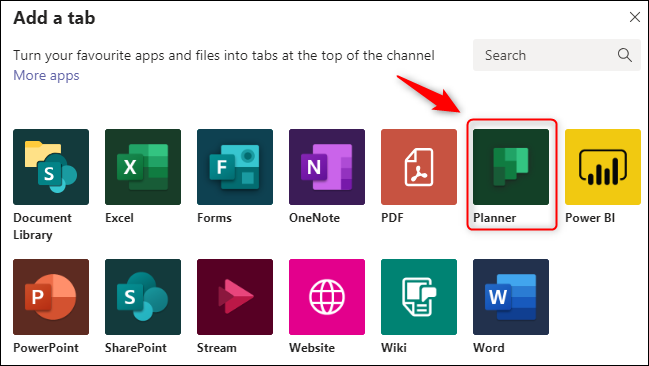The image size is (649, 366).
Task: Choose the OneNote app icon
Action: [x=327, y=167]
